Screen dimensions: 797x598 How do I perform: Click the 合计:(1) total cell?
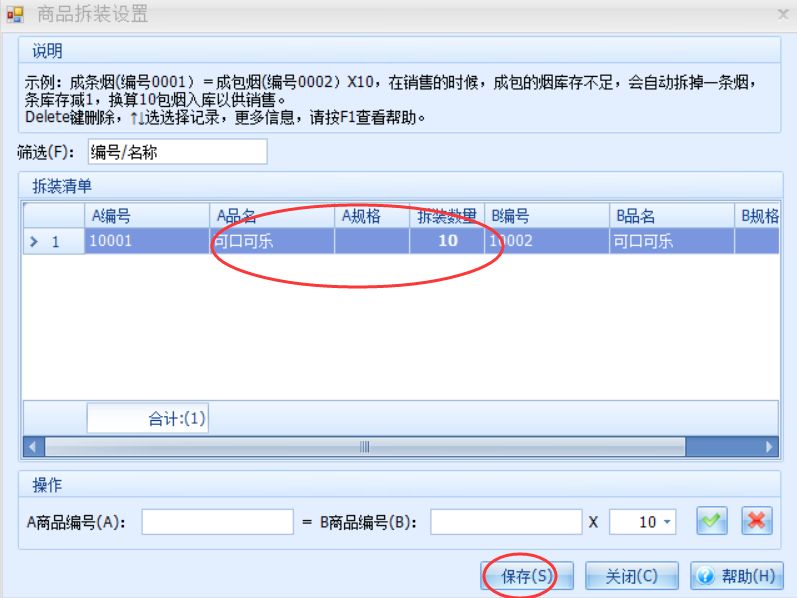147,418
